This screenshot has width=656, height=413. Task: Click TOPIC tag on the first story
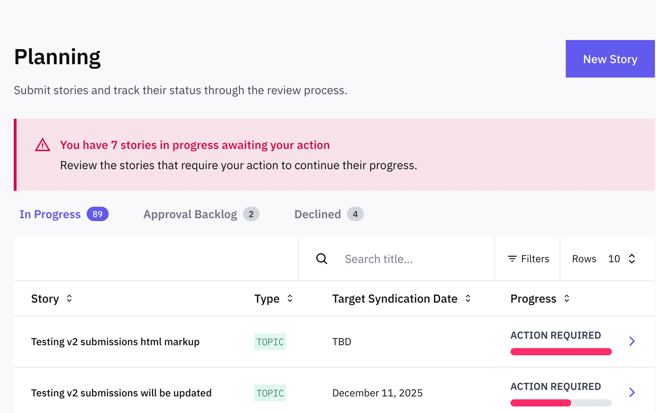(x=270, y=342)
